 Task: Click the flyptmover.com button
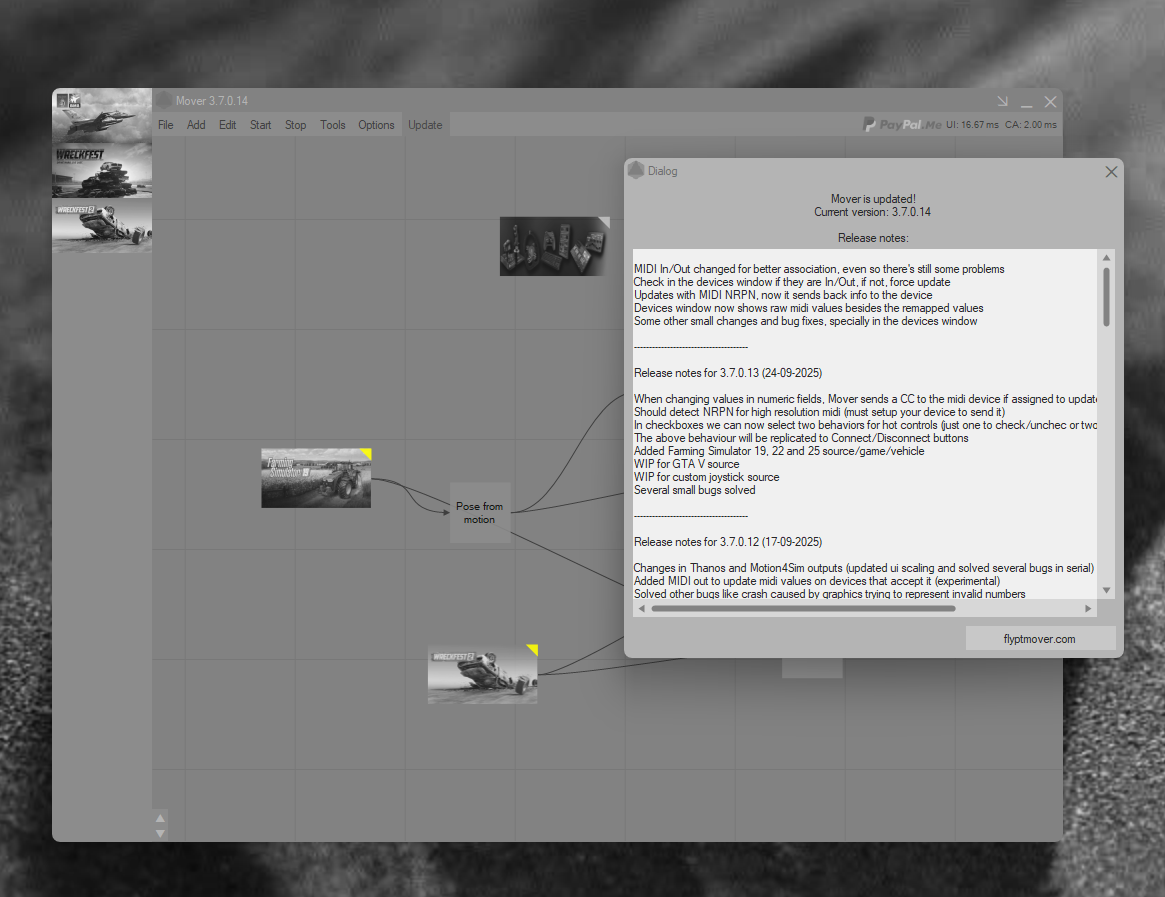[x=1039, y=638]
